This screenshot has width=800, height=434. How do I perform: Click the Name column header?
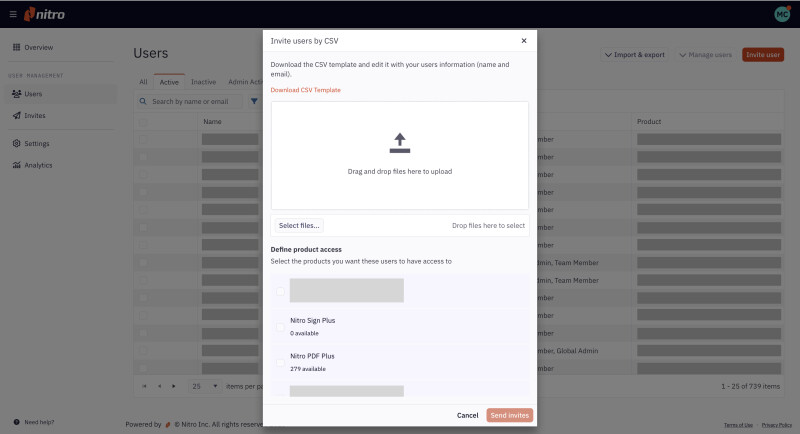pyautogui.click(x=212, y=121)
